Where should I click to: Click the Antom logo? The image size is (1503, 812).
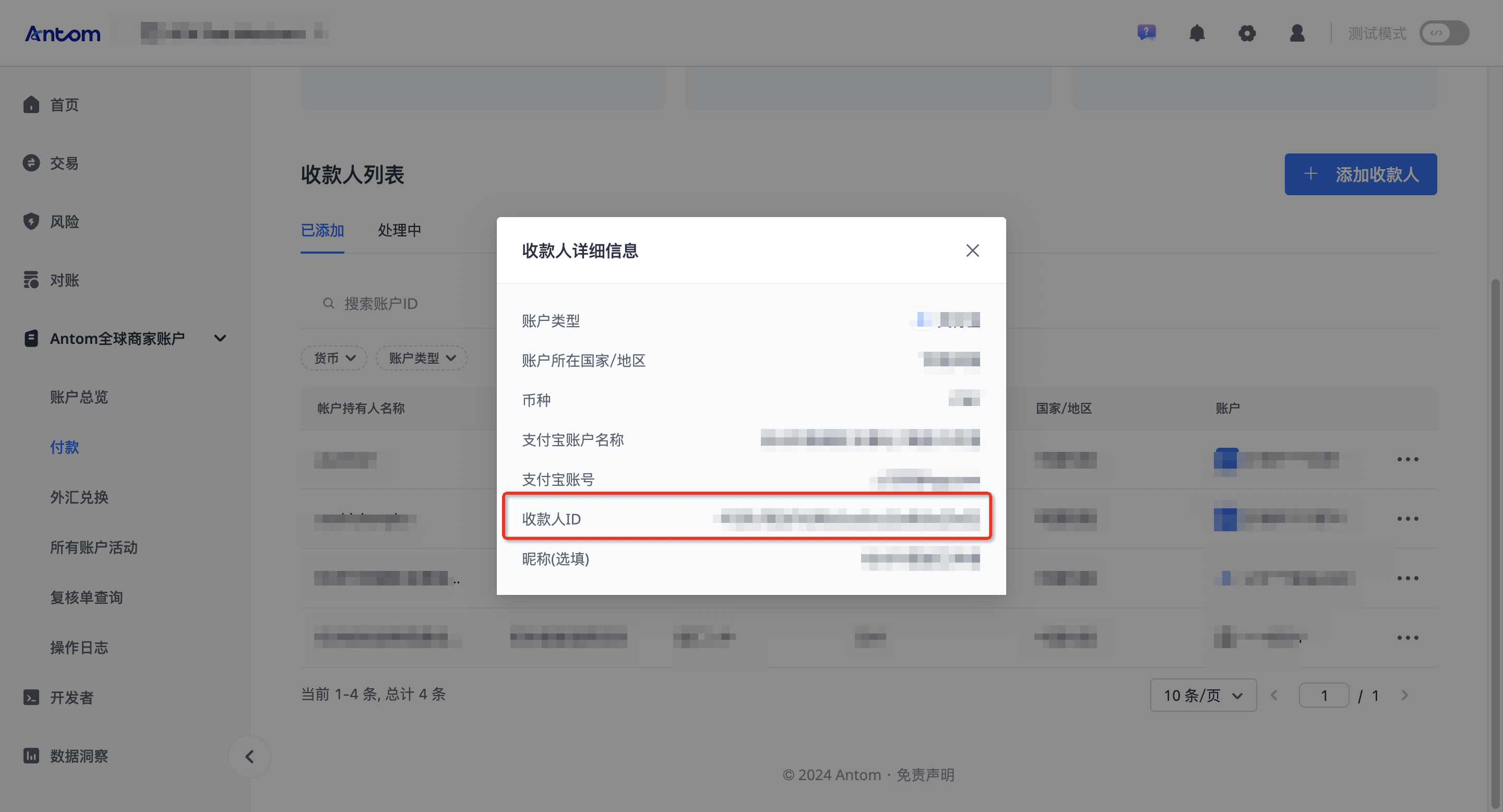(63, 34)
